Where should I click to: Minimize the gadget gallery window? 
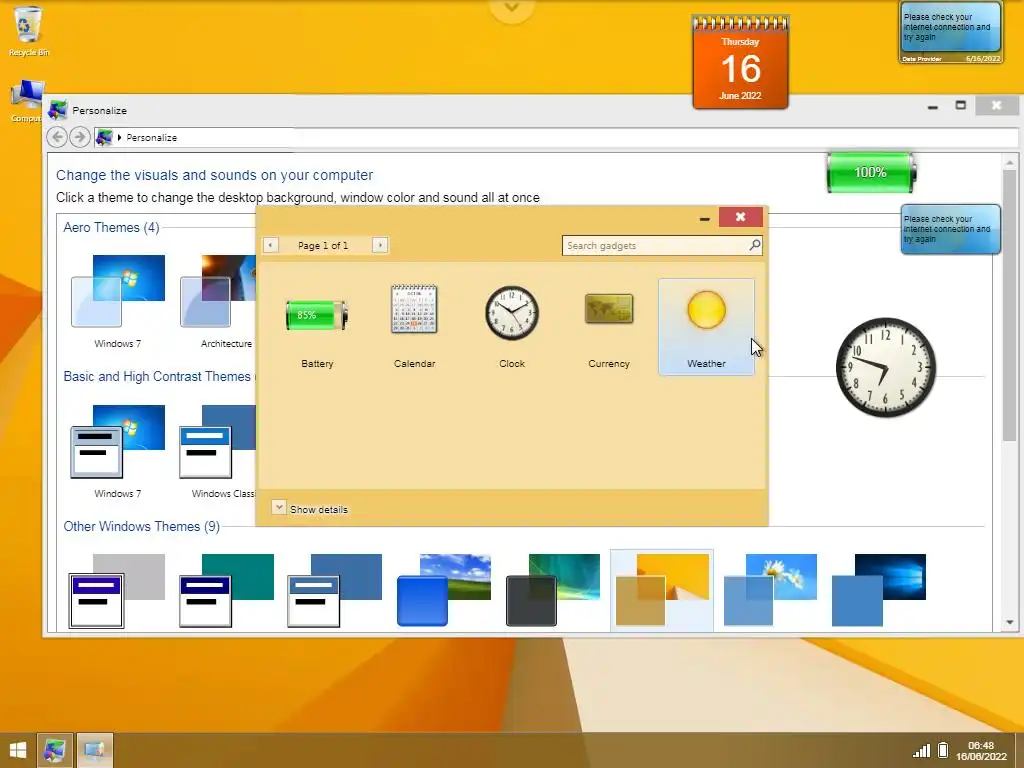click(704, 218)
